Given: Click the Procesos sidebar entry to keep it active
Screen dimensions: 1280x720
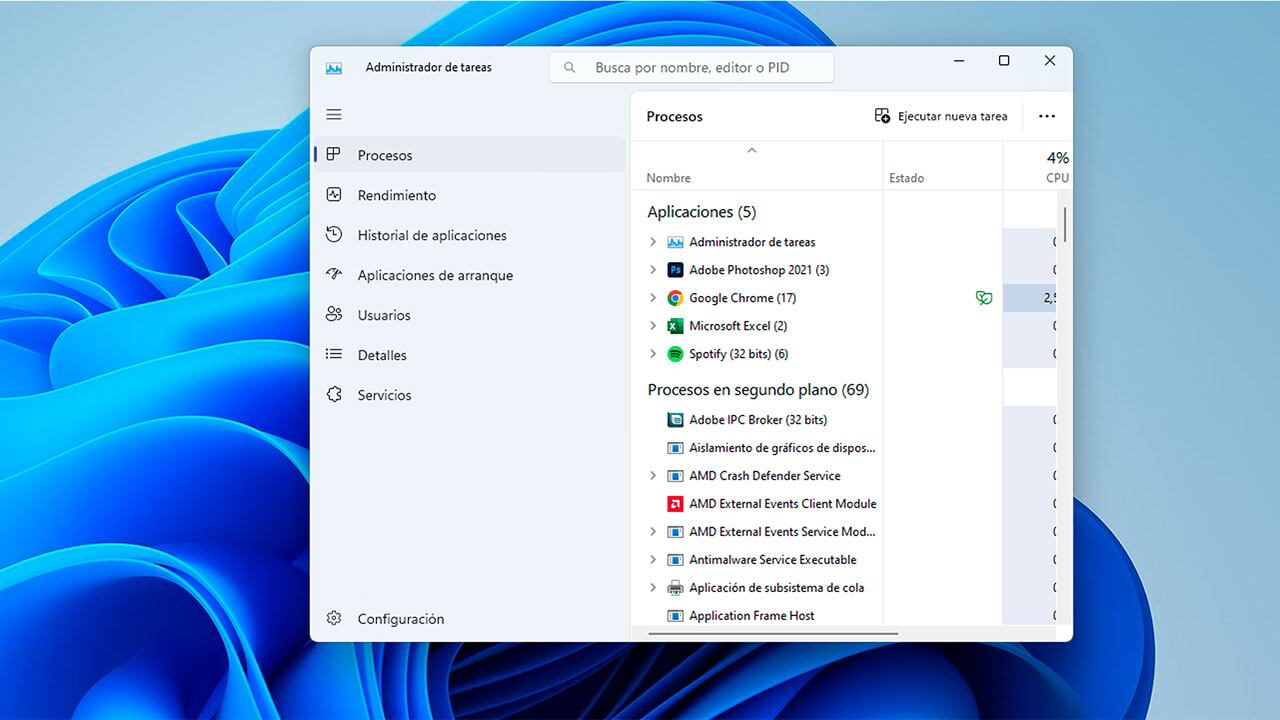Looking at the screenshot, I should point(384,155).
